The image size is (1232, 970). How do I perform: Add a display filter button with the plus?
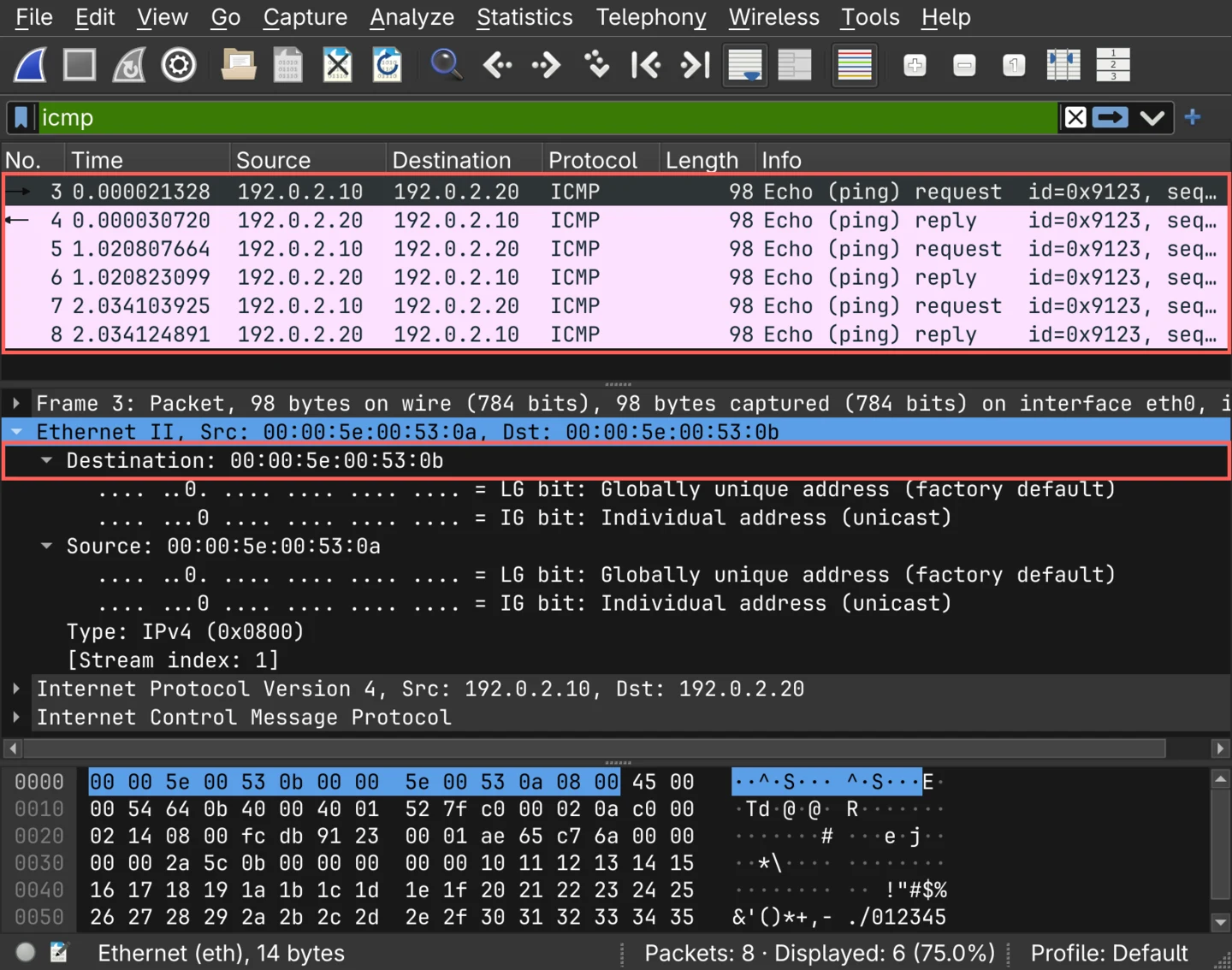1193,117
